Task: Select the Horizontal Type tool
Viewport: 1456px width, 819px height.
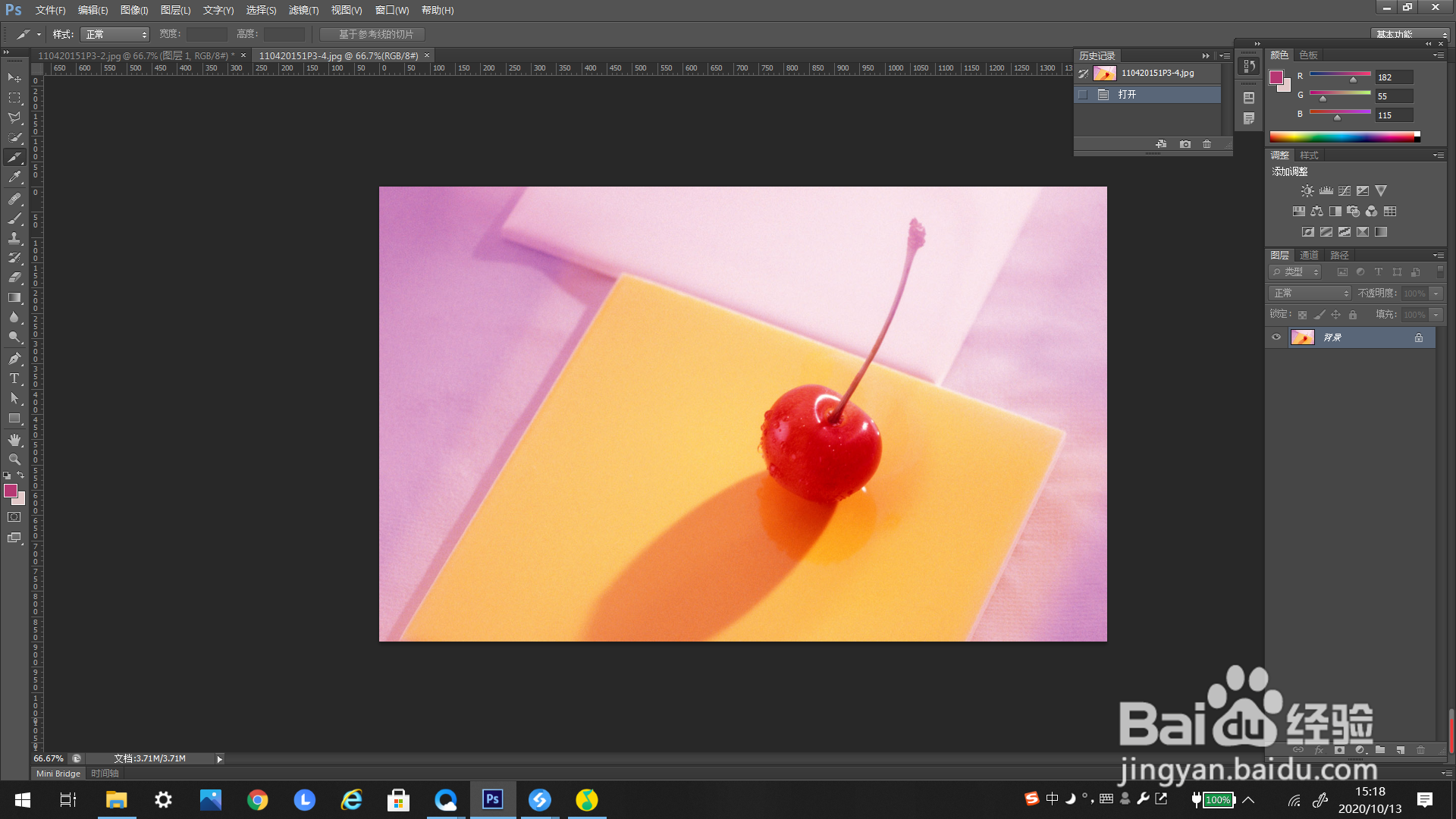Action: [14, 378]
